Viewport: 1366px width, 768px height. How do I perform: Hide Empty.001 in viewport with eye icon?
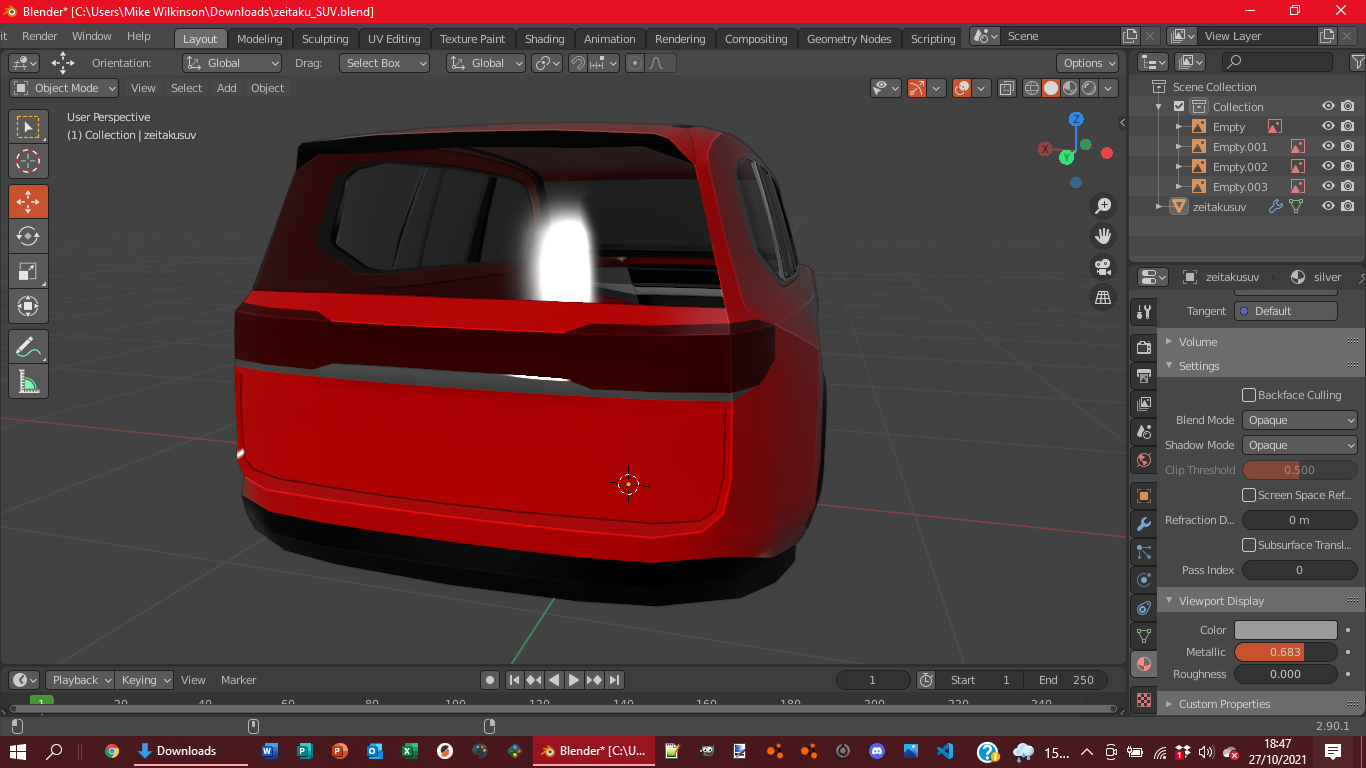(x=1328, y=146)
